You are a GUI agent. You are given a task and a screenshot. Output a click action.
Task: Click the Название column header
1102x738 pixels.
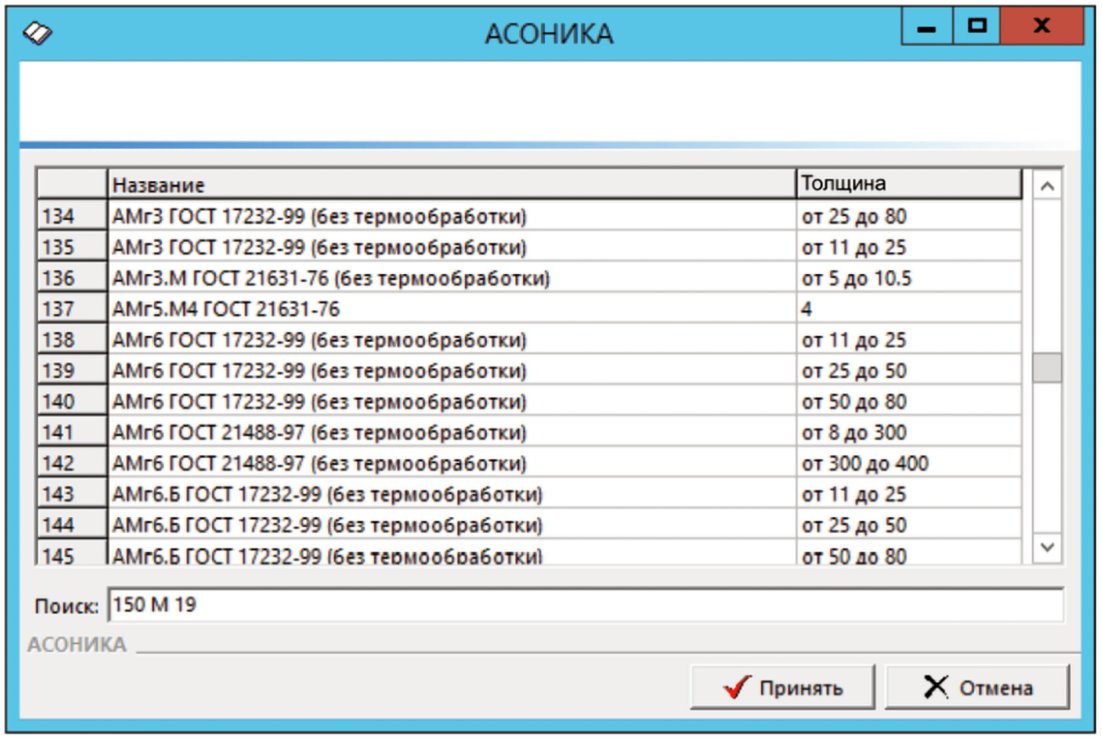tap(451, 184)
